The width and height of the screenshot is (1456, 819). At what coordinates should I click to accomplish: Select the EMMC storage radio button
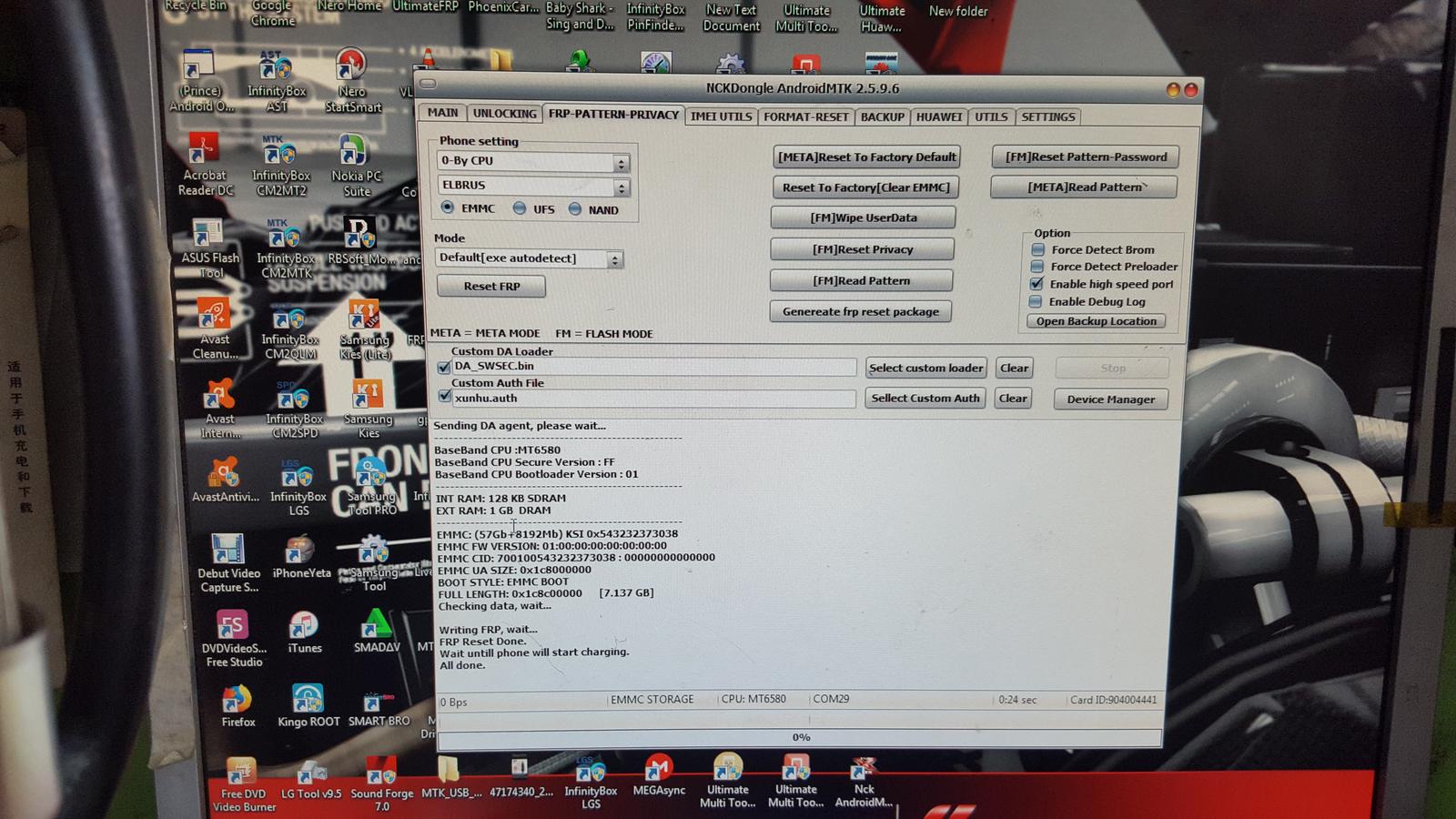447,207
